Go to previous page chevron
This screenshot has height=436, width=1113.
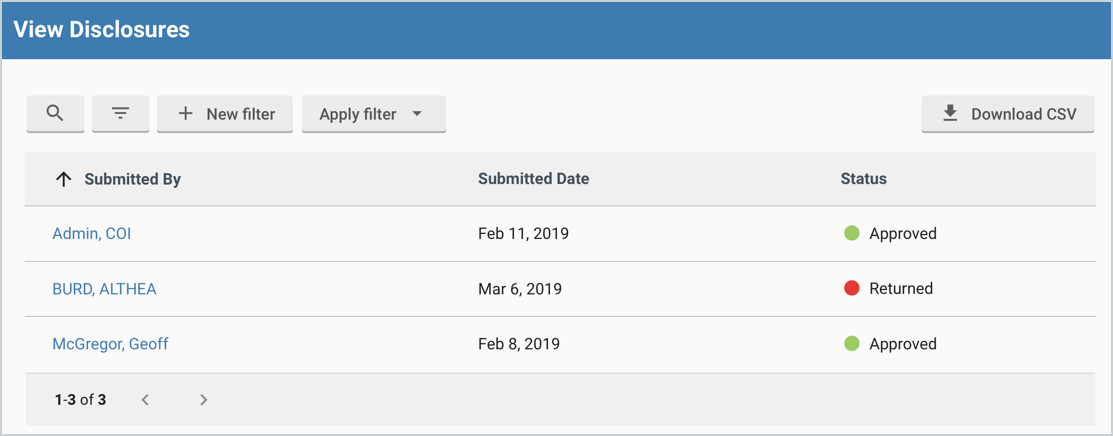(x=145, y=400)
